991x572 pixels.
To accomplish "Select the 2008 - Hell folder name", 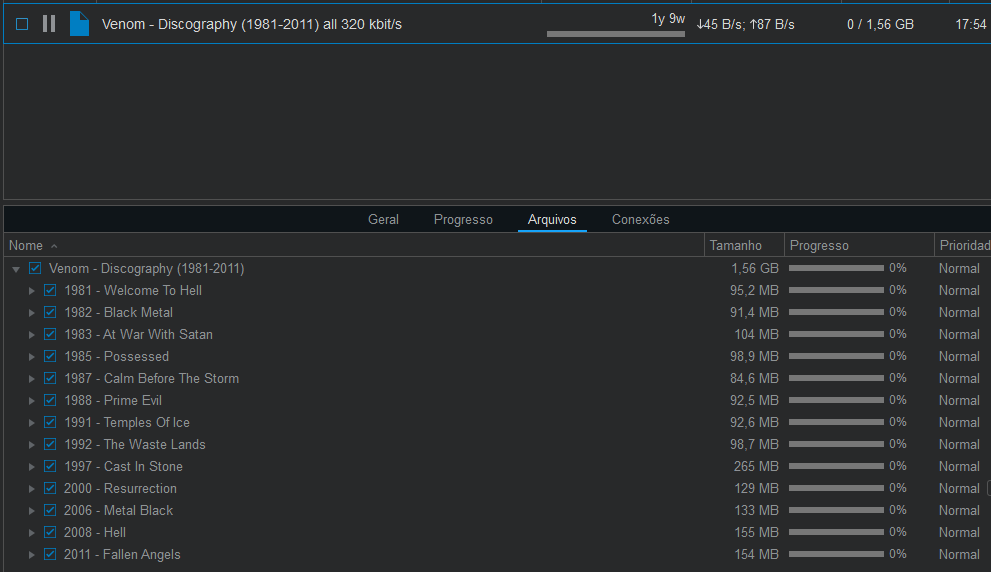I will click(95, 532).
